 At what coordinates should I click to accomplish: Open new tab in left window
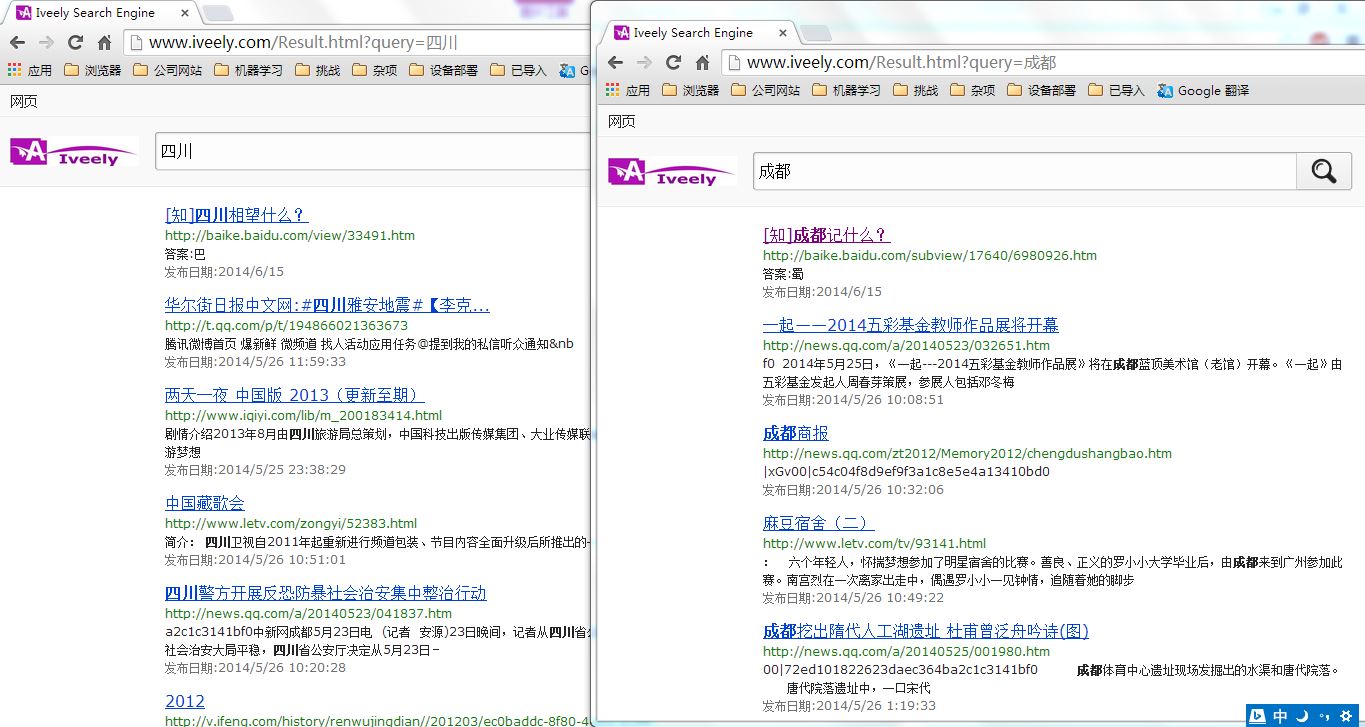point(218,13)
